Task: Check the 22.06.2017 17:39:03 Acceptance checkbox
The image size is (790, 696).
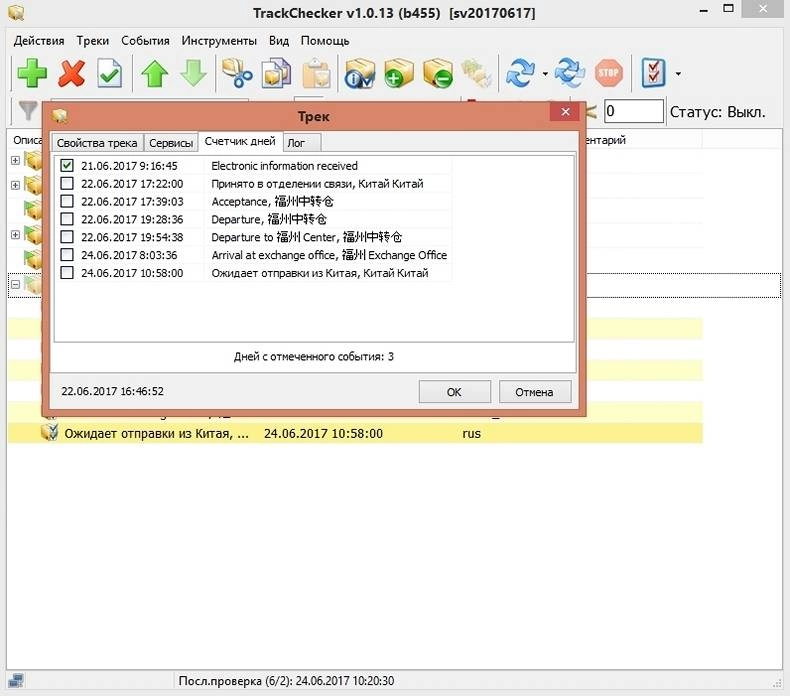Action: [67, 201]
